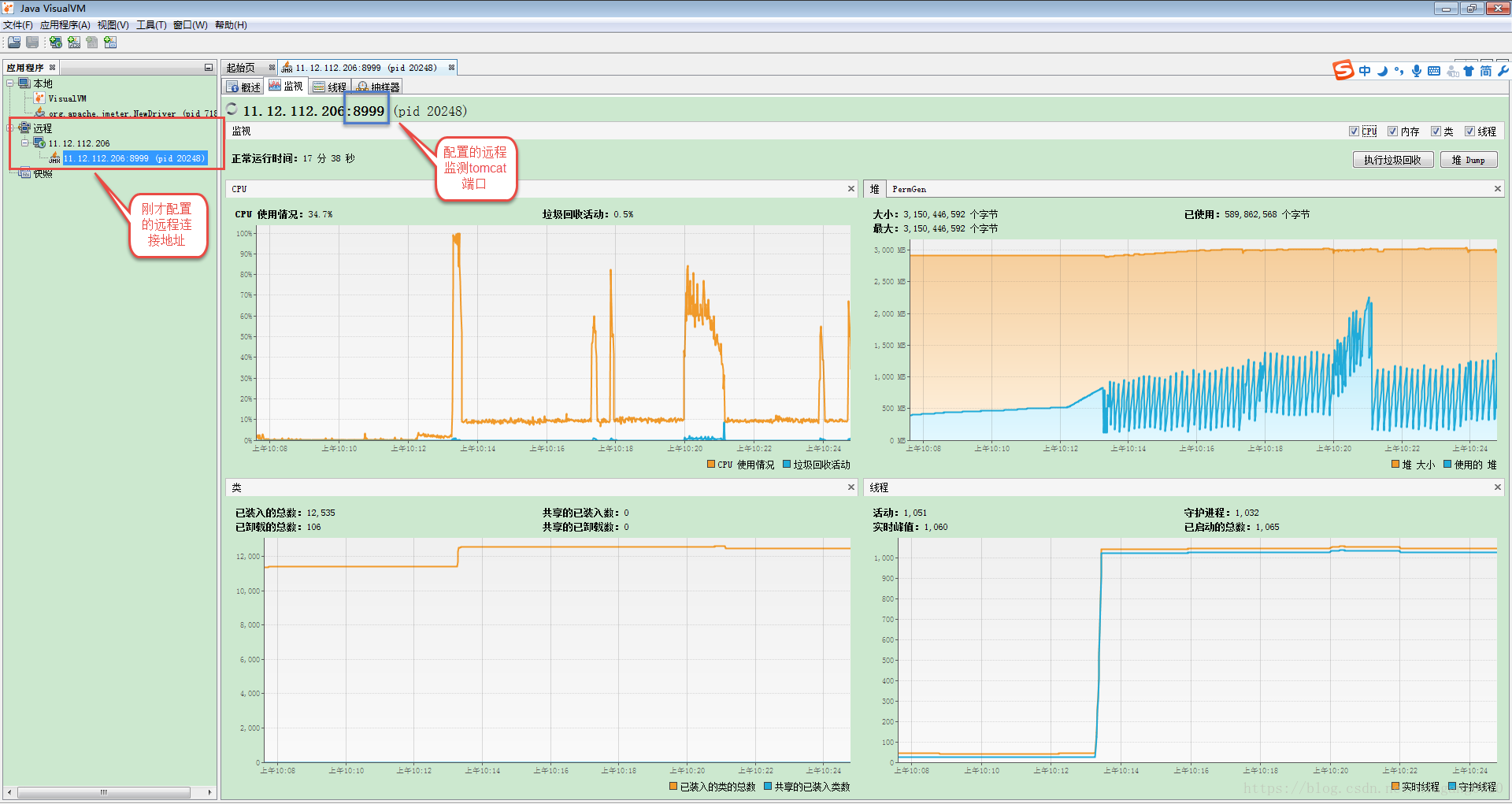Minimize the 应用程序 side panel
The height and width of the screenshot is (804, 1512).
tap(209, 68)
